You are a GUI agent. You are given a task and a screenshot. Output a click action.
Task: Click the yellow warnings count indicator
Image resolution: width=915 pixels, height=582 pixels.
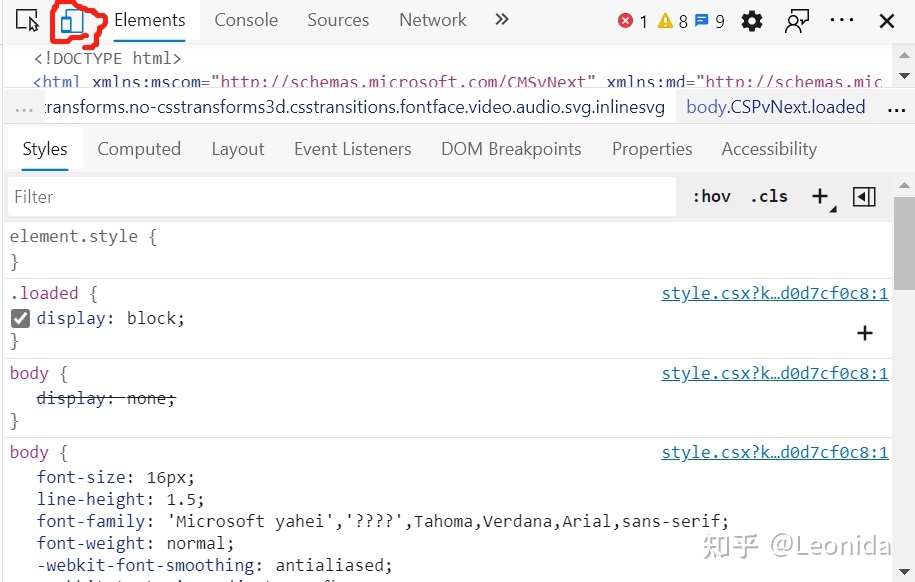tap(673, 21)
